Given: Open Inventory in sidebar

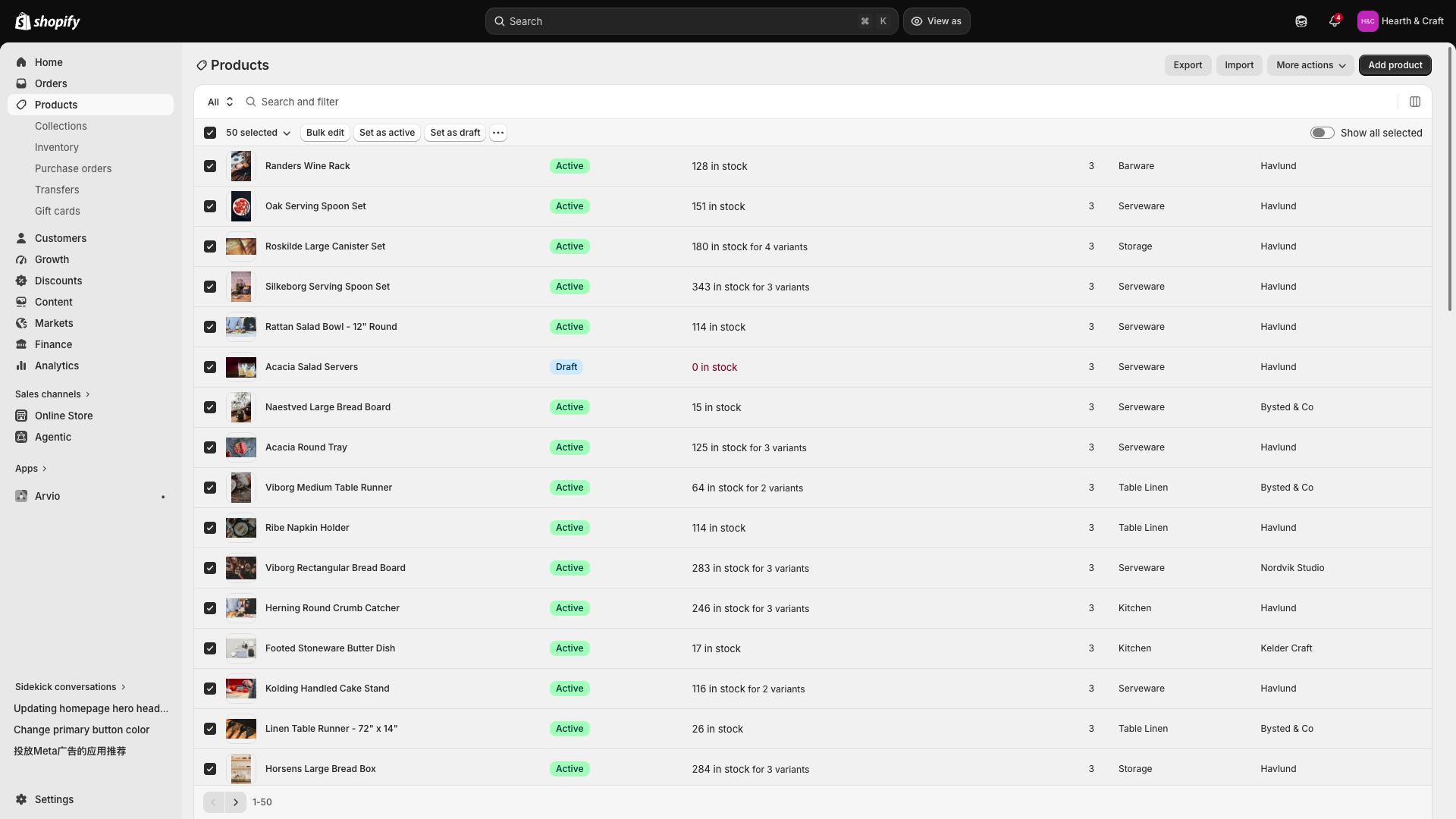Looking at the screenshot, I should 57,147.
